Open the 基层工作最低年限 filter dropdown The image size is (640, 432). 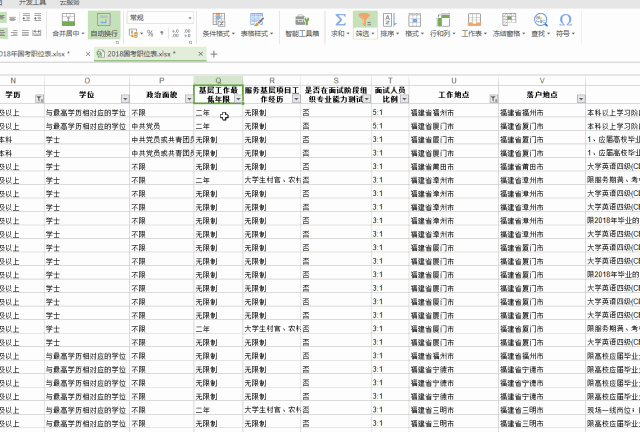238,99
